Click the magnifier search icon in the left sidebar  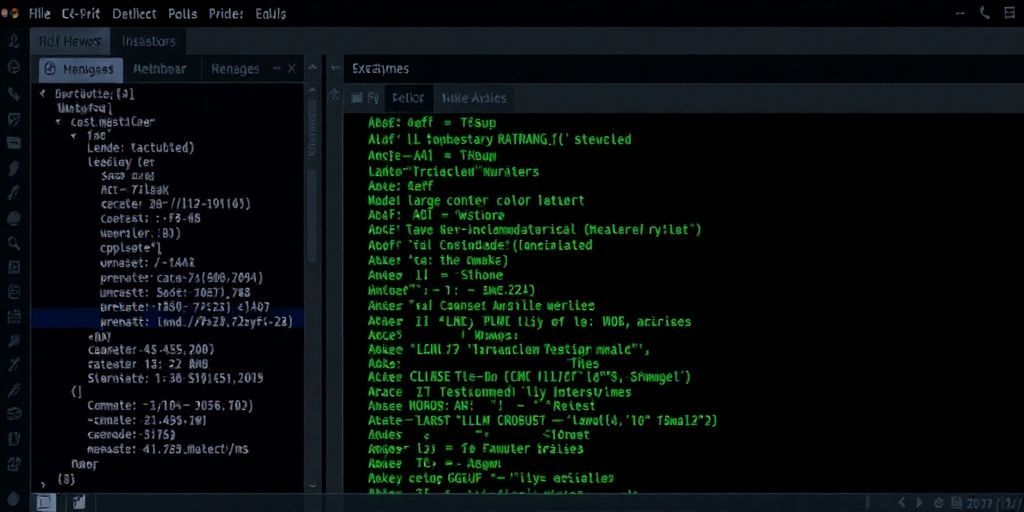[14, 244]
